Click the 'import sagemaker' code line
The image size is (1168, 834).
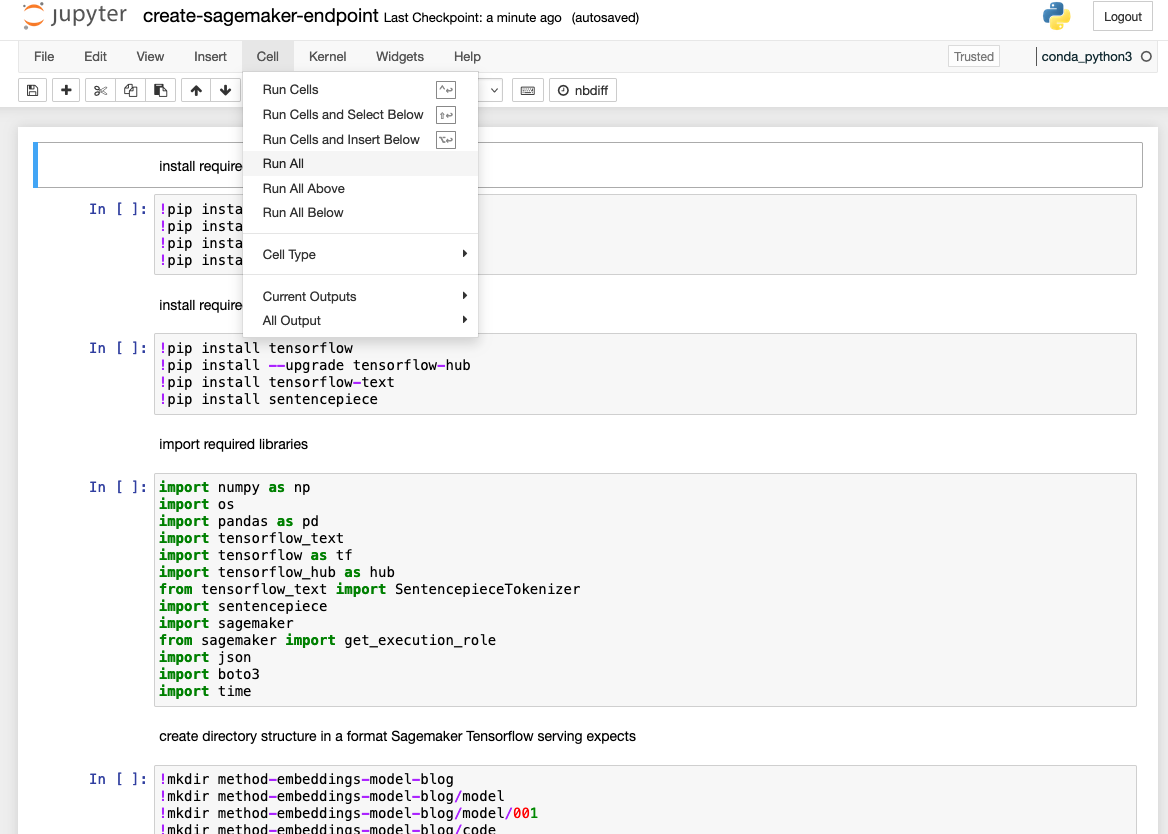point(226,623)
